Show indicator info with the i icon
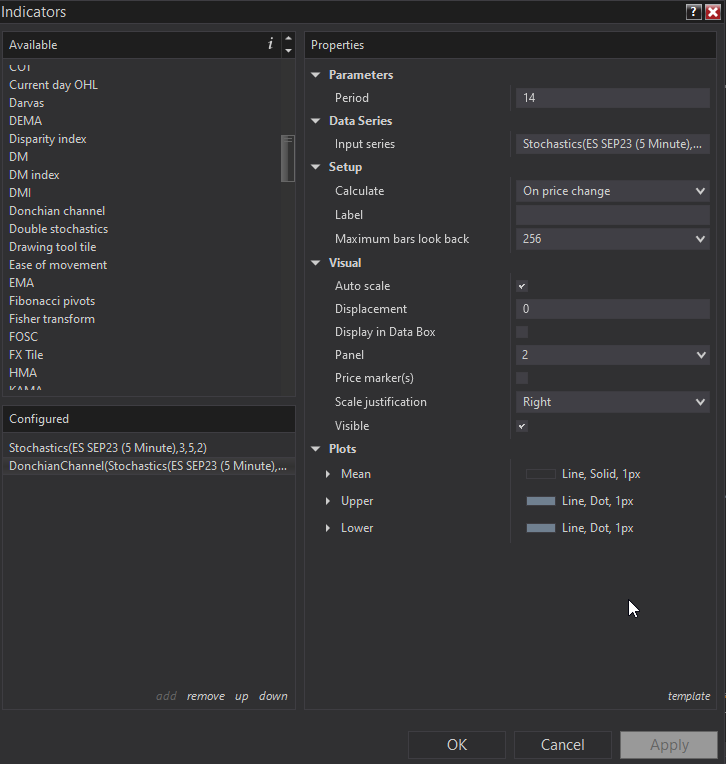Viewport: 726px width, 764px height. (x=270, y=44)
